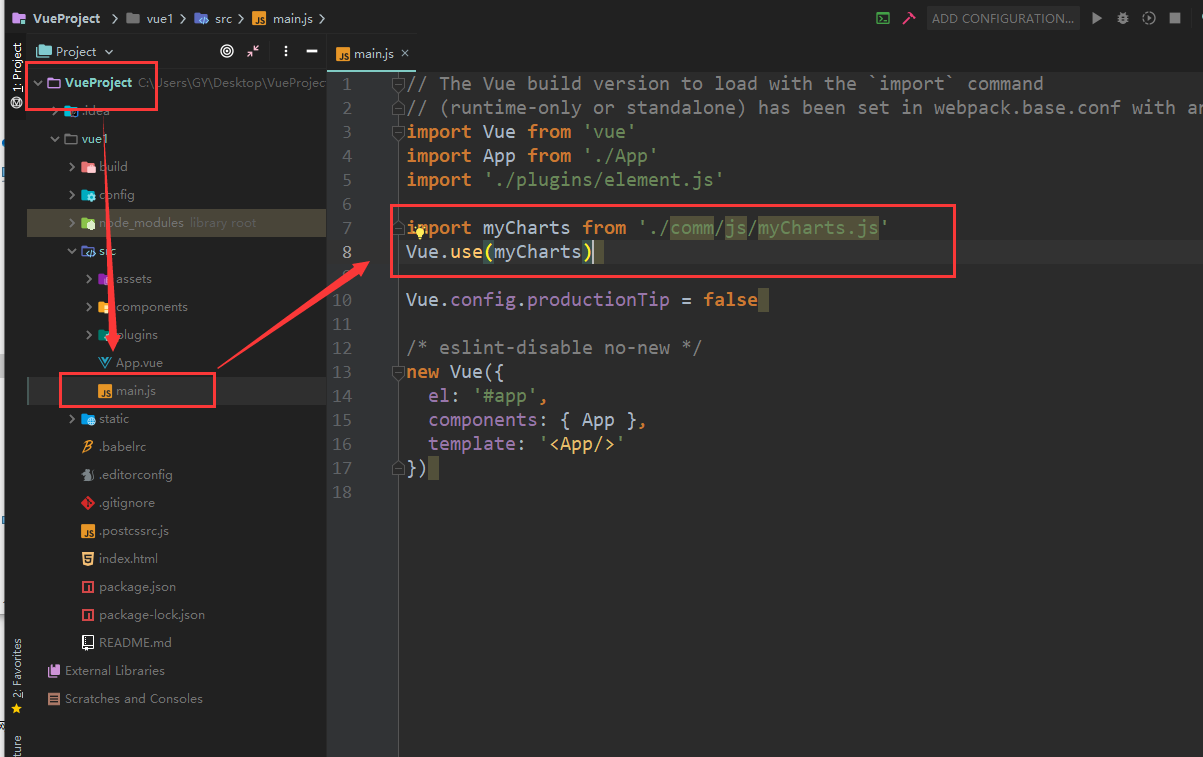1203x757 pixels.
Task: Expand the node_modules folder
Action: [x=72, y=223]
